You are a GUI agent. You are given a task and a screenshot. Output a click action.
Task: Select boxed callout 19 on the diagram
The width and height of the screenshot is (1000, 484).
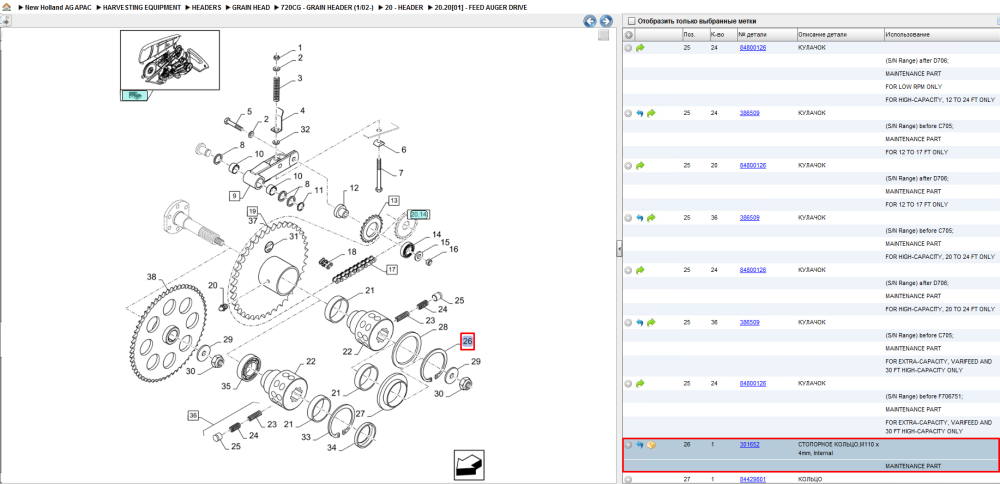253,210
